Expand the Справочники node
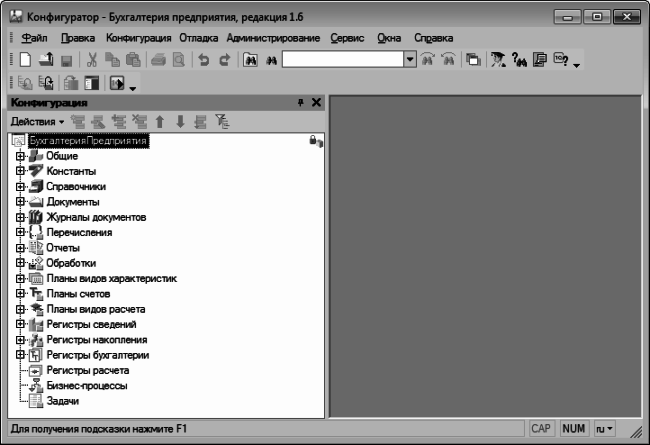The image size is (650, 445). coord(20,187)
